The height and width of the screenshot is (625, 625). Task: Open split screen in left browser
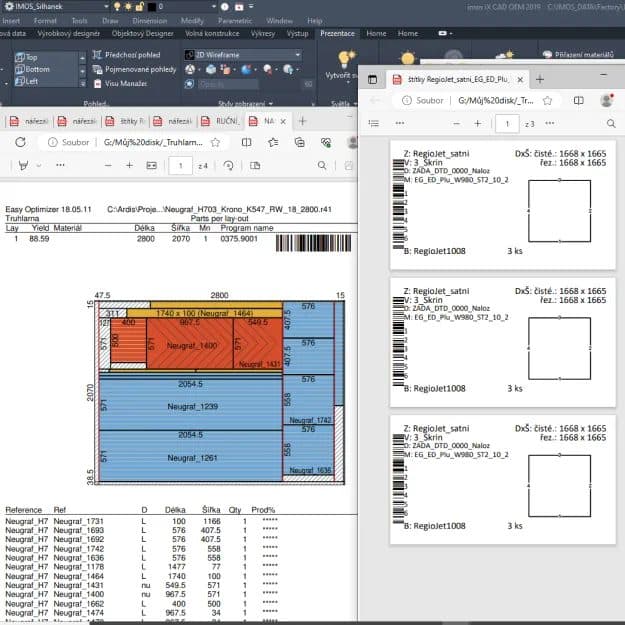click(x=247, y=142)
